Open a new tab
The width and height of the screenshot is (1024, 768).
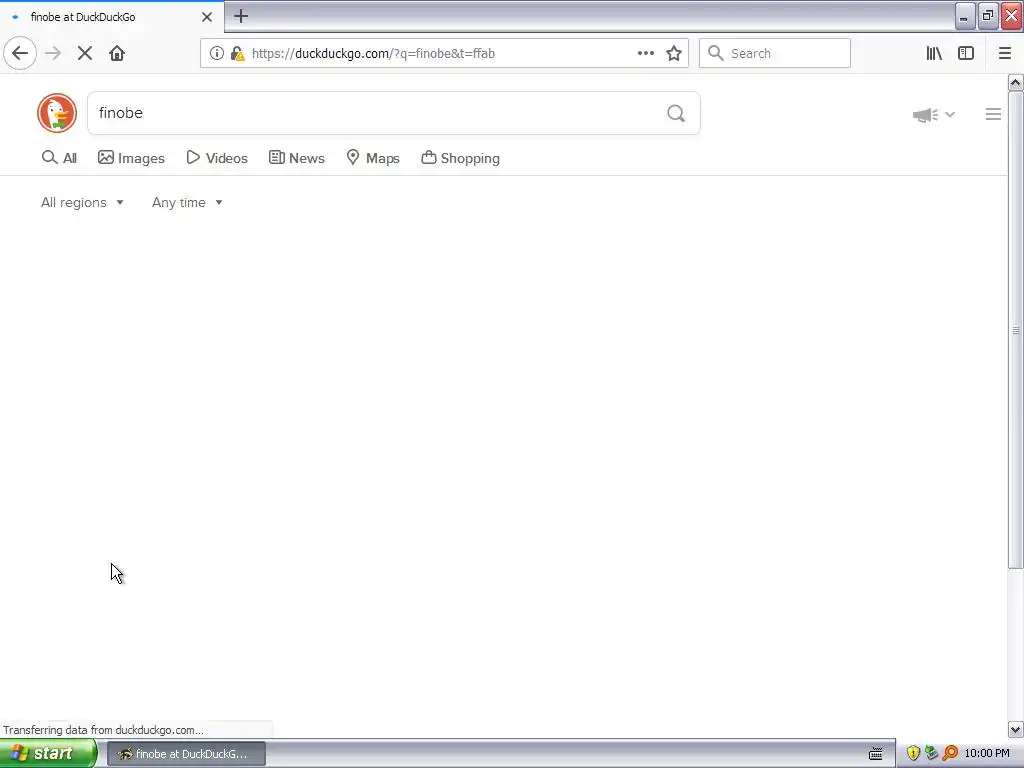[241, 16]
